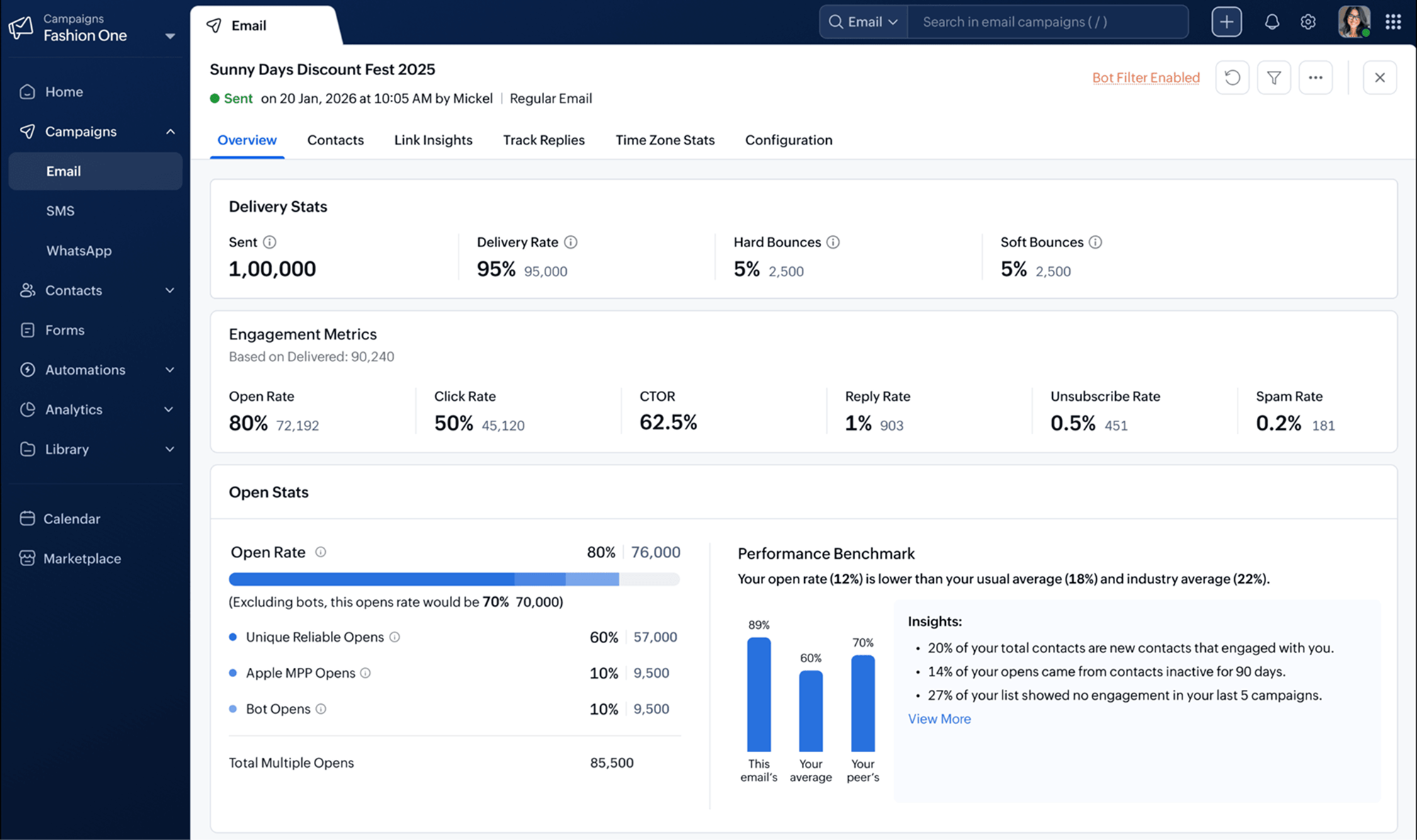Image resolution: width=1417 pixels, height=840 pixels.
Task: Click the Forms icon in sidebar
Action: (x=27, y=330)
